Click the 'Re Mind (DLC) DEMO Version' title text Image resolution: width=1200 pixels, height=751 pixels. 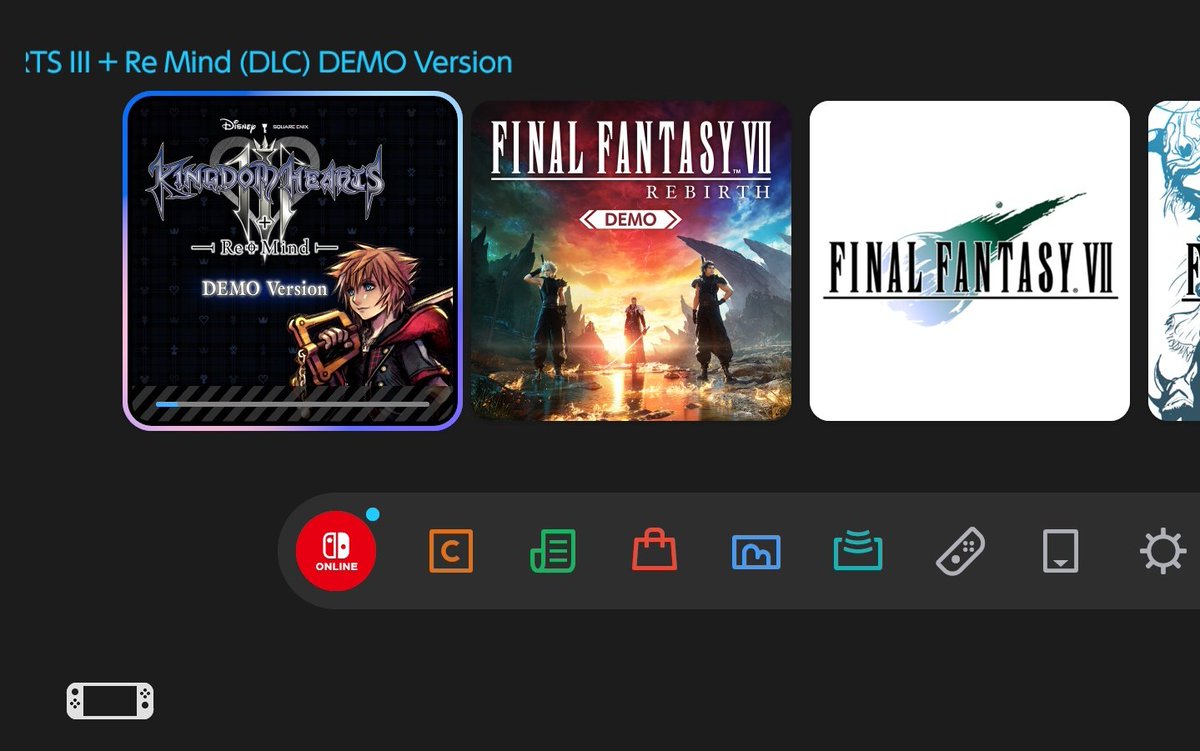[318, 62]
